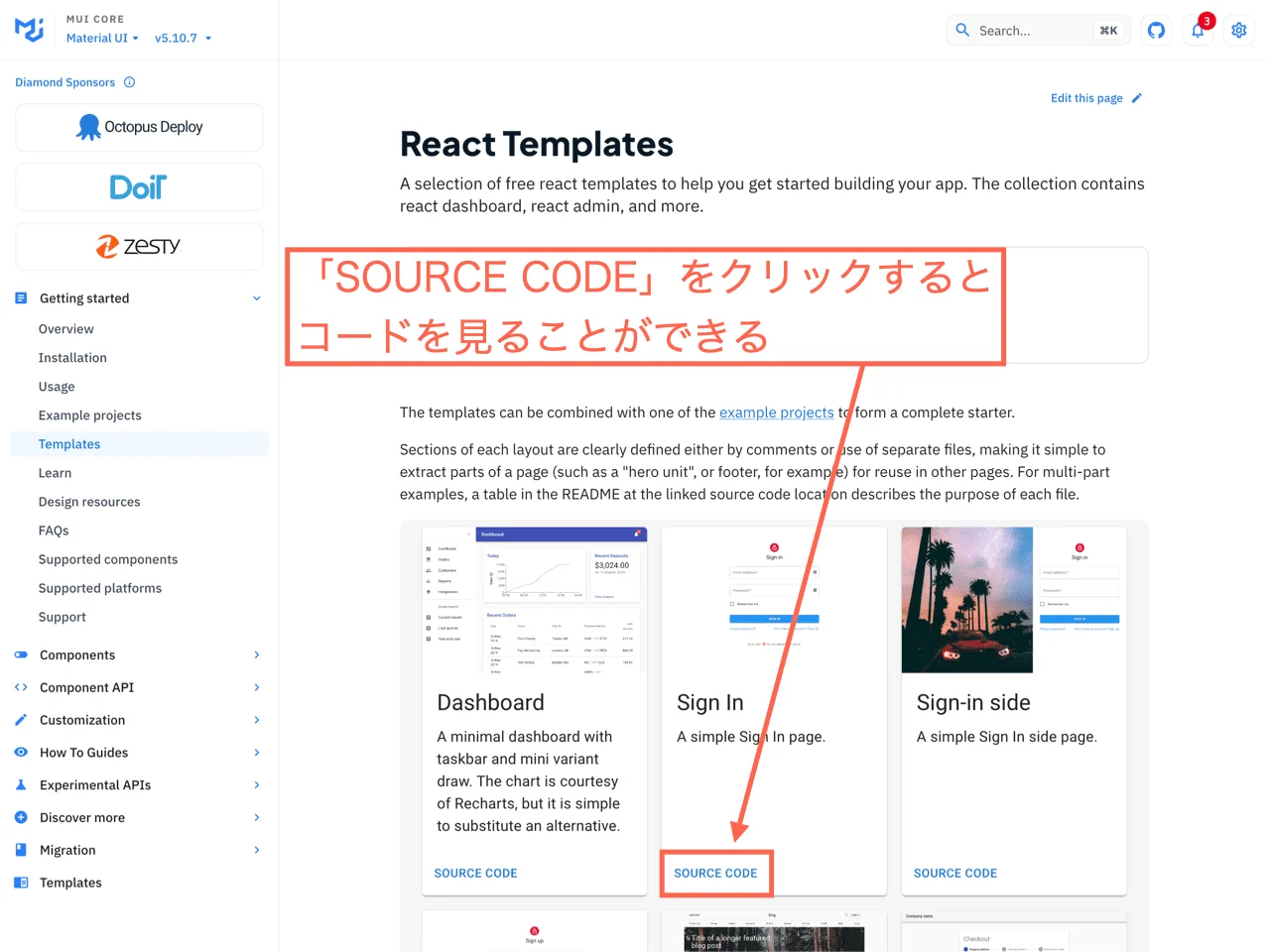
Task: Open the MUI GitHub repository icon
Action: [x=1157, y=30]
